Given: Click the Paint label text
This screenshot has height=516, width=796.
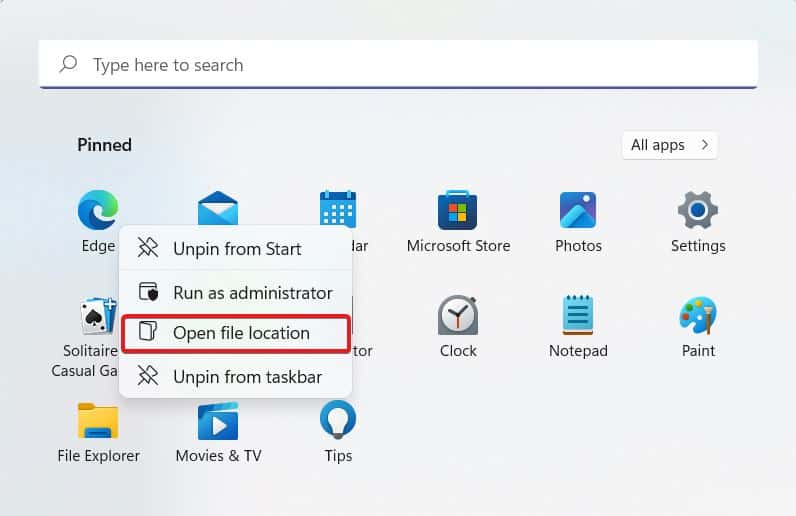Looking at the screenshot, I should [x=698, y=351].
